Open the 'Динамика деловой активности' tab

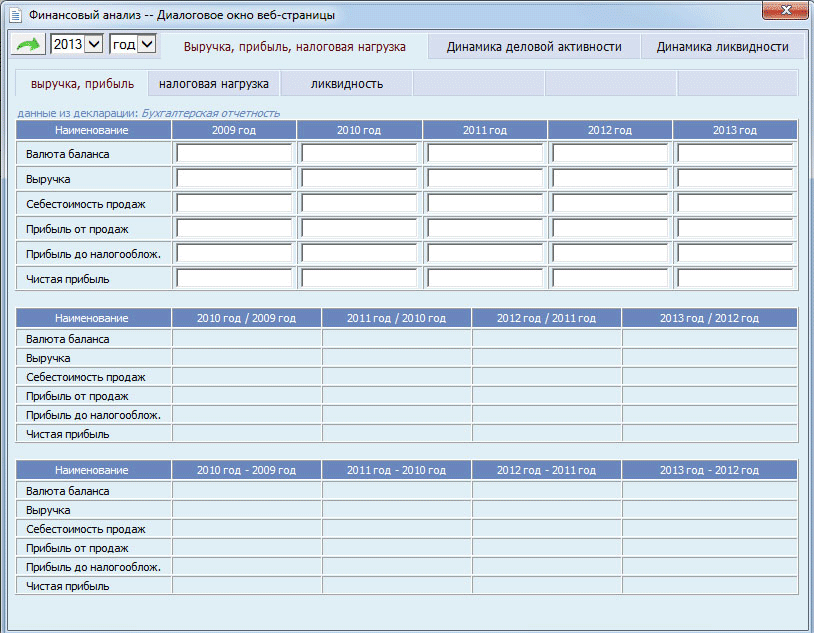click(x=534, y=47)
